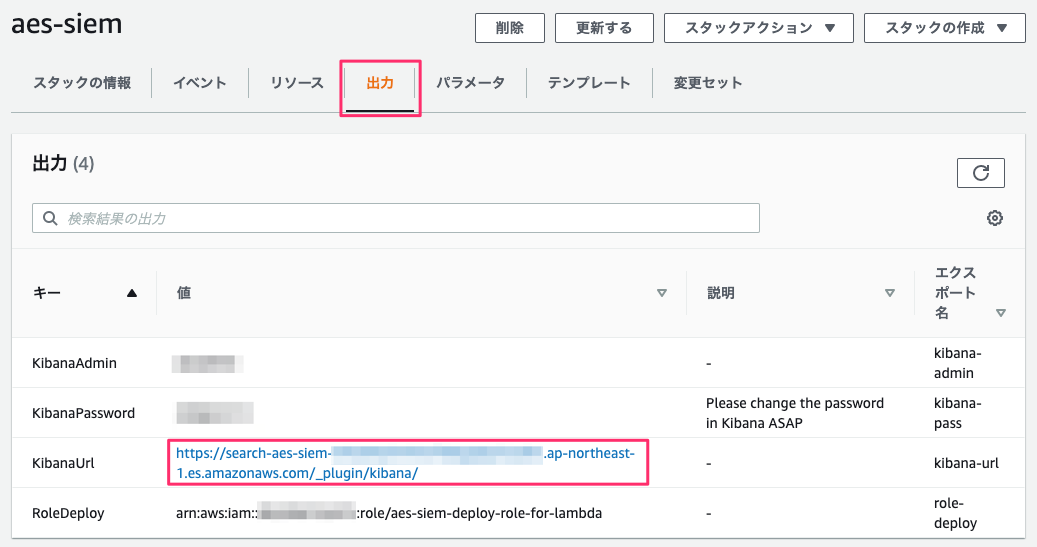1037x547 pixels.
Task: Switch to the パラメータ tab
Action: tap(470, 83)
